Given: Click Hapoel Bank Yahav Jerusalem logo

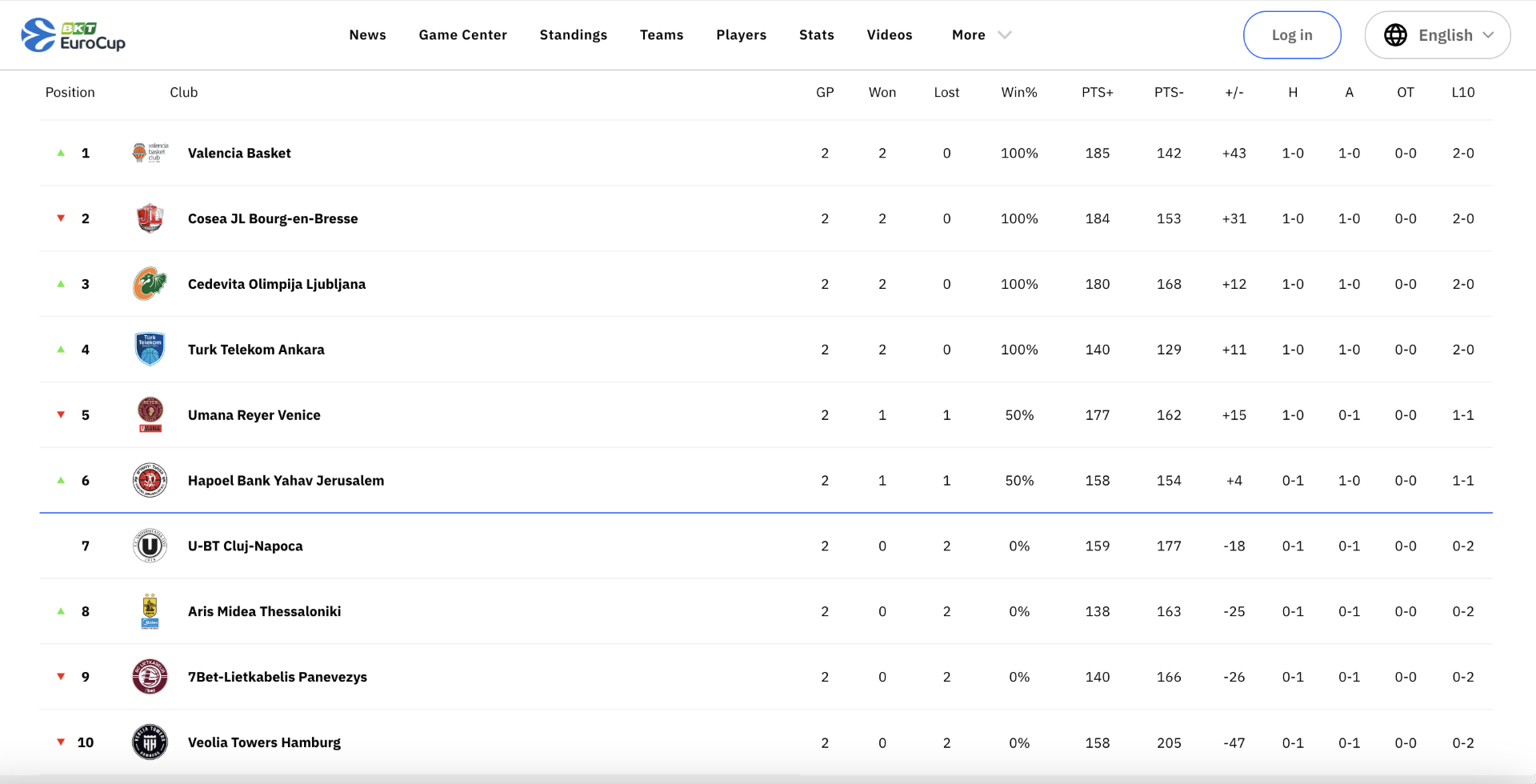Looking at the screenshot, I should pyautogui.click(x=150, y=481).
